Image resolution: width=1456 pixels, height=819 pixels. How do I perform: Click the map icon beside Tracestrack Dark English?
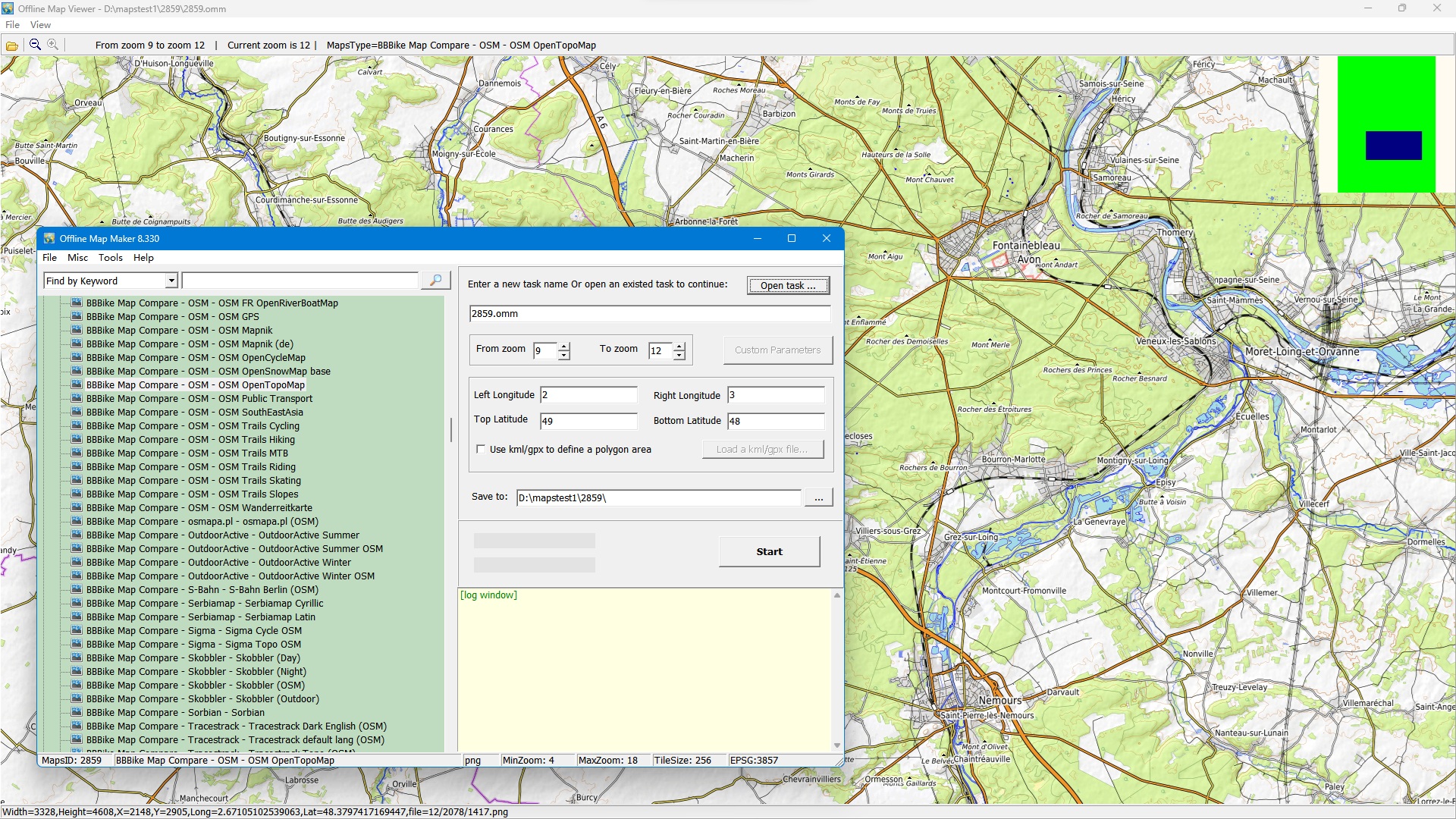(x=77, y=726)
